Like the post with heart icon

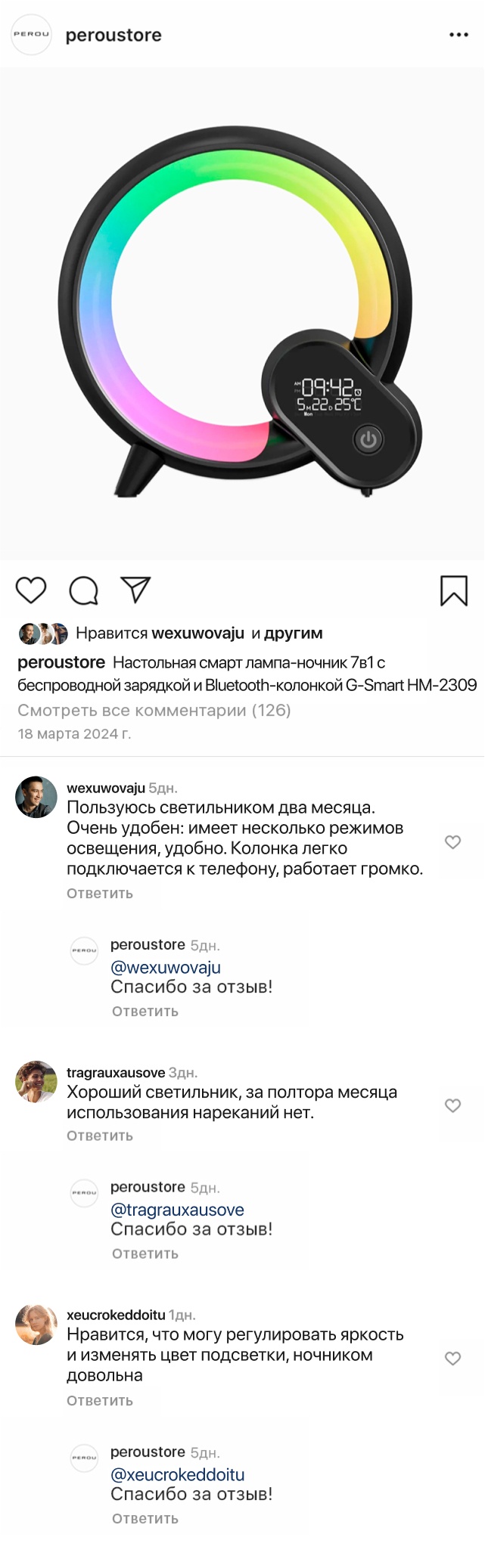coord(31,590)
